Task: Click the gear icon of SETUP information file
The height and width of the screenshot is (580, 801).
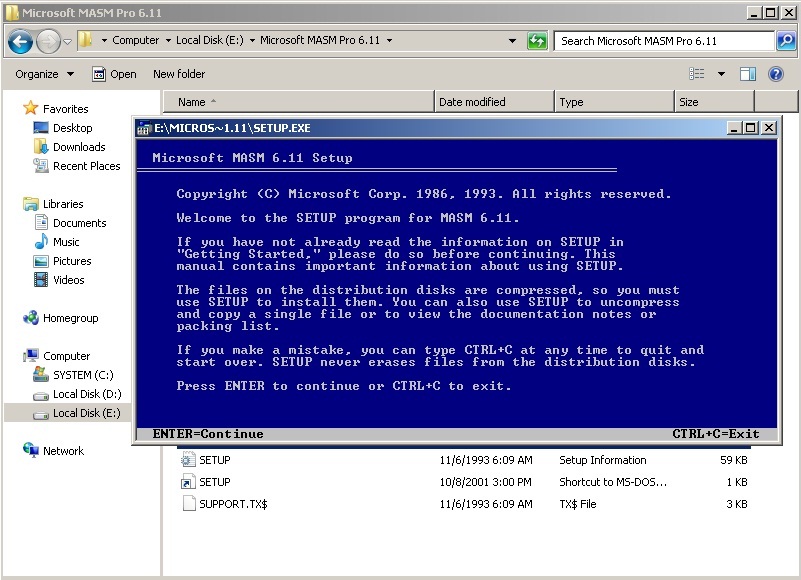Action: click(x=188, y=459)
